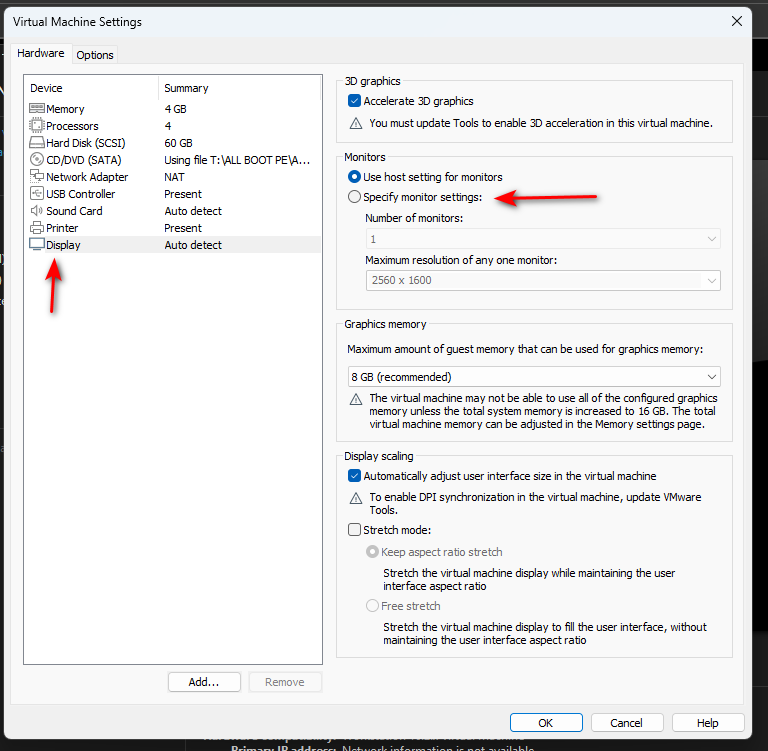Screen dimensions: 768x751
Task: Toggle Automatically adjust user interface size checkbox
Action: point(354,476)
